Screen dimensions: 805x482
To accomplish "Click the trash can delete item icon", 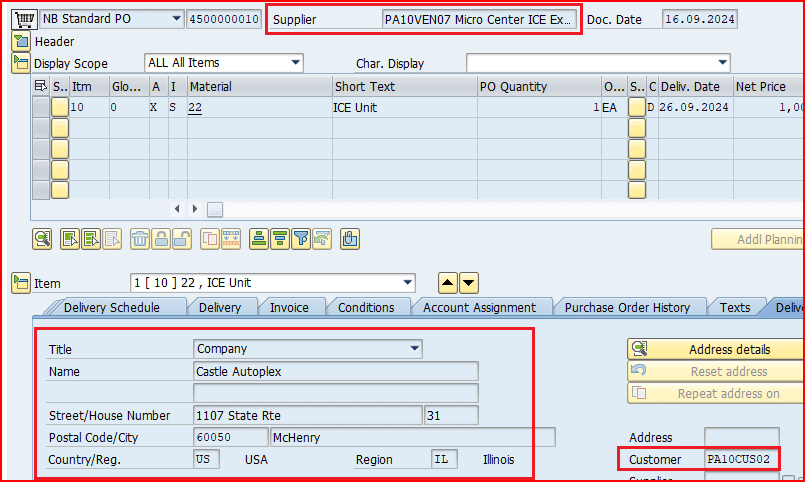I will [x=140, y=238].
